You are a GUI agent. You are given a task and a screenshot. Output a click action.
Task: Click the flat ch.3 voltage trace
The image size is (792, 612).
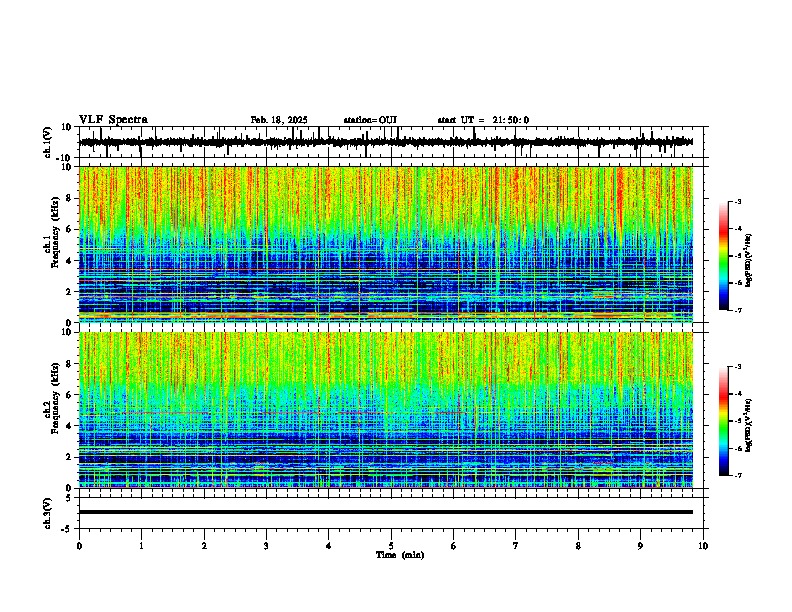(x=386, y=512)
